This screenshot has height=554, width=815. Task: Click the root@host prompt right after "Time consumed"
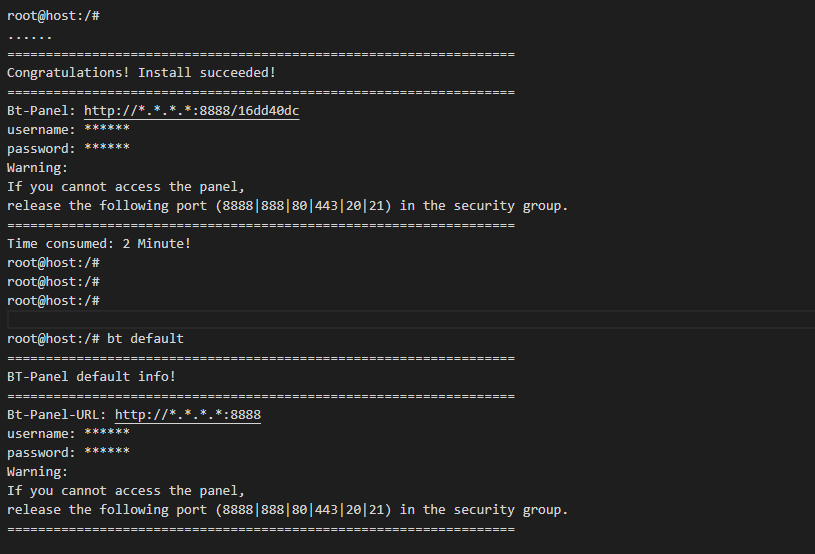coord(52,262)
